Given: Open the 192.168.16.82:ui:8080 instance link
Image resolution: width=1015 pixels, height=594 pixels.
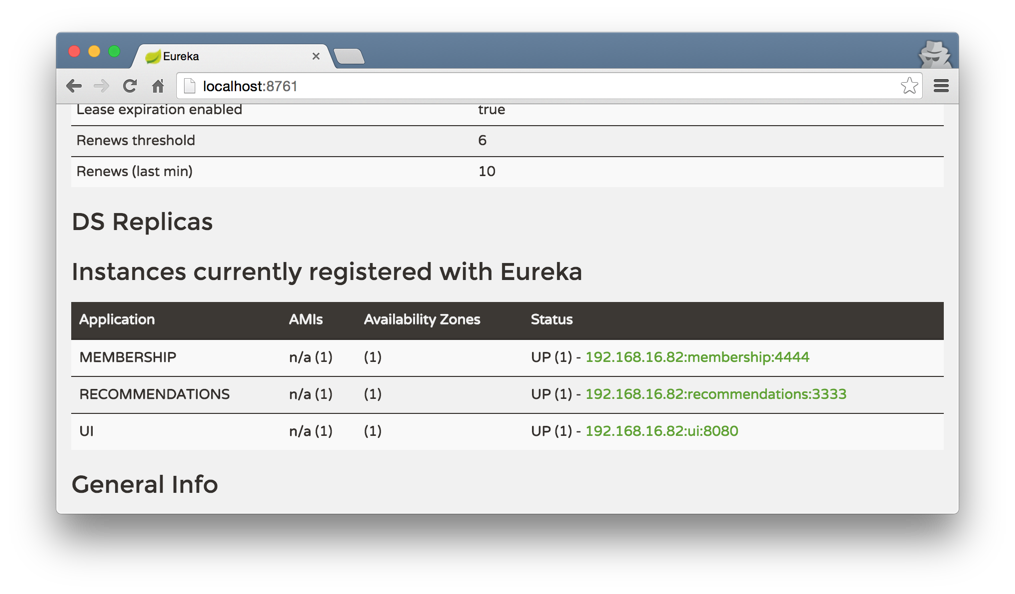Looking at the screenshot, I should 662,431.
